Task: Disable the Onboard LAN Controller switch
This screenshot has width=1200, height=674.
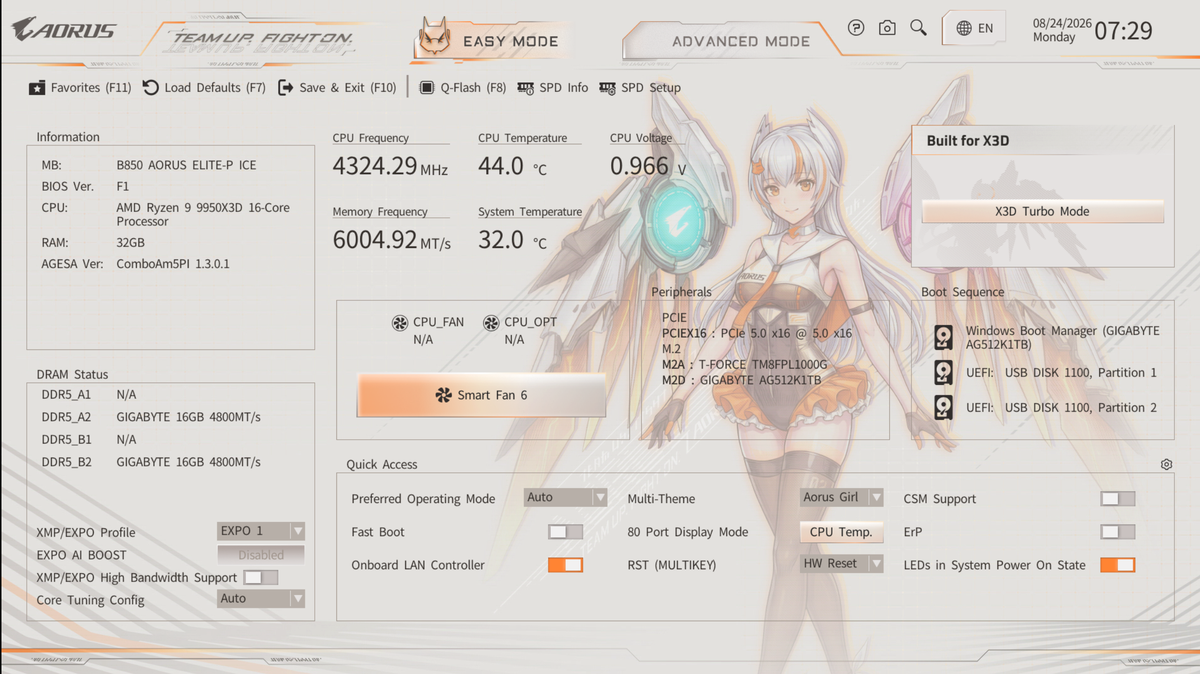Action: point(565,565)
